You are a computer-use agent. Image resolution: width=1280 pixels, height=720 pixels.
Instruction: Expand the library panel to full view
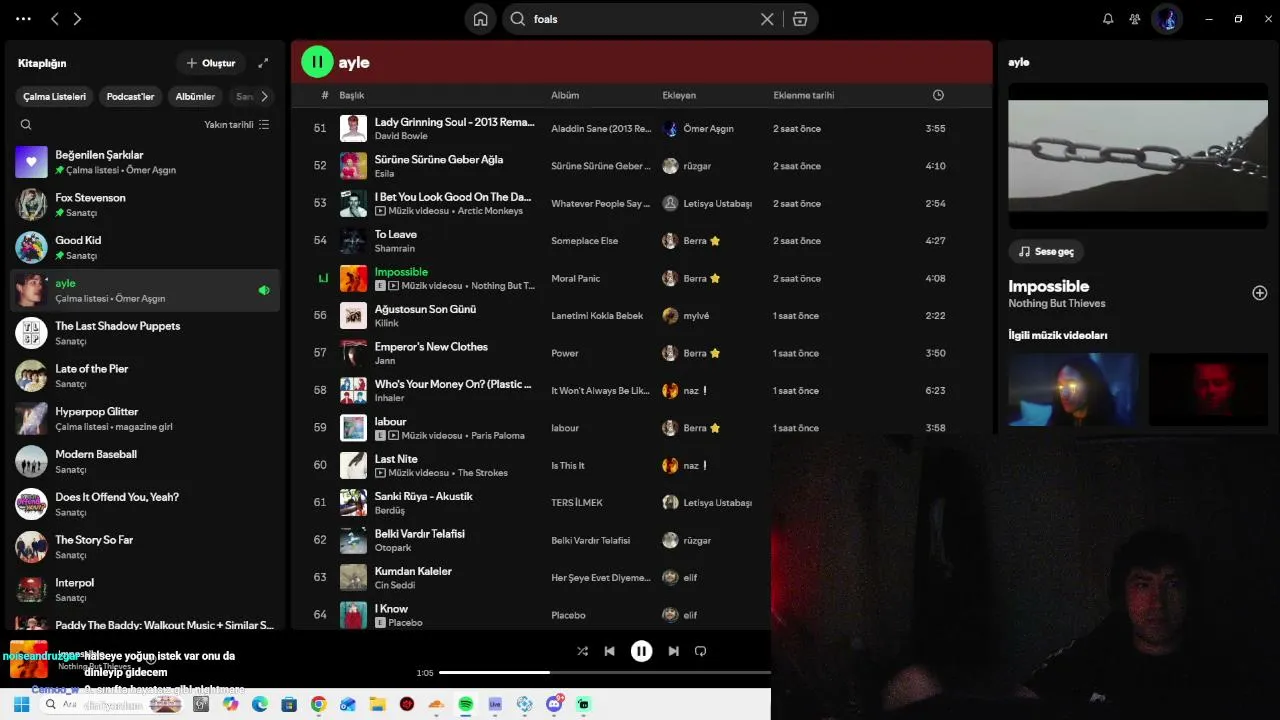tap(263, 63)
